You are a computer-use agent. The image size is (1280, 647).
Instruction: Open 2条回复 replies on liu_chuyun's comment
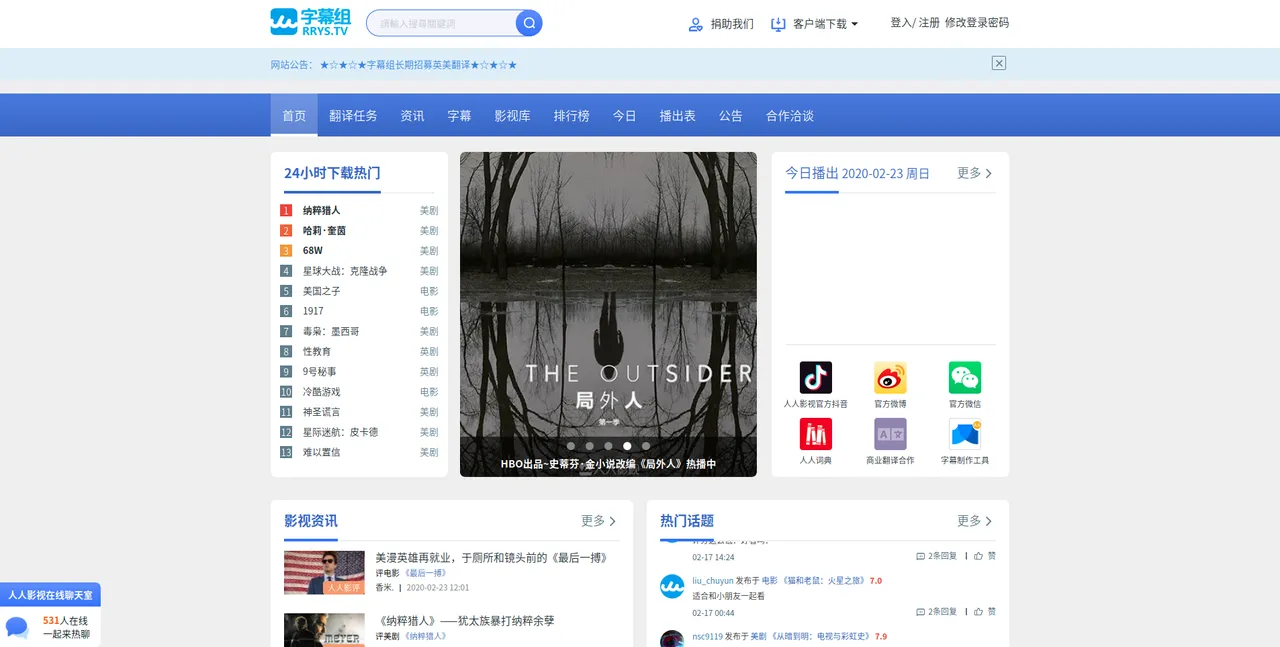coord(936,612)
